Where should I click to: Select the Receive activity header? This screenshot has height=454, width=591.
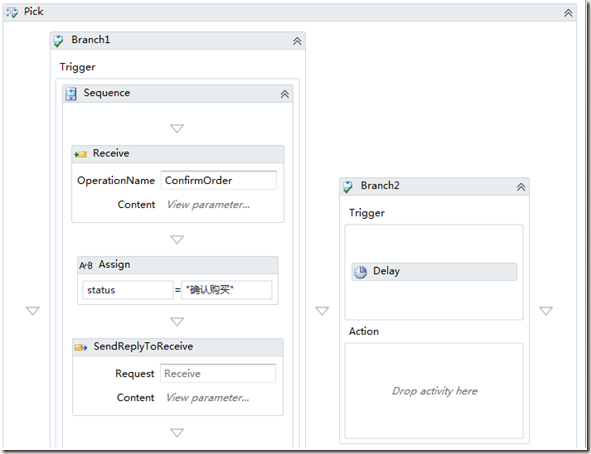tap(178, 154)
